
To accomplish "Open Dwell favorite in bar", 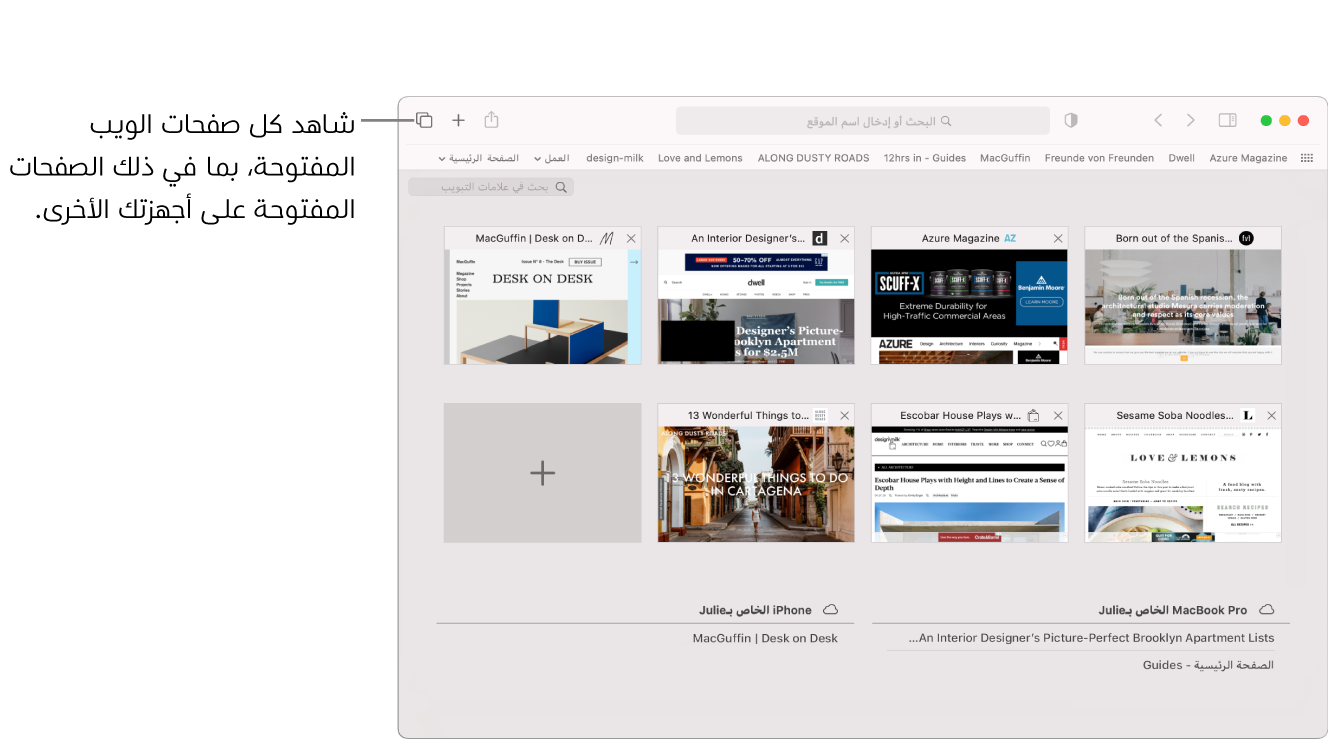I will coord(1181,158).
